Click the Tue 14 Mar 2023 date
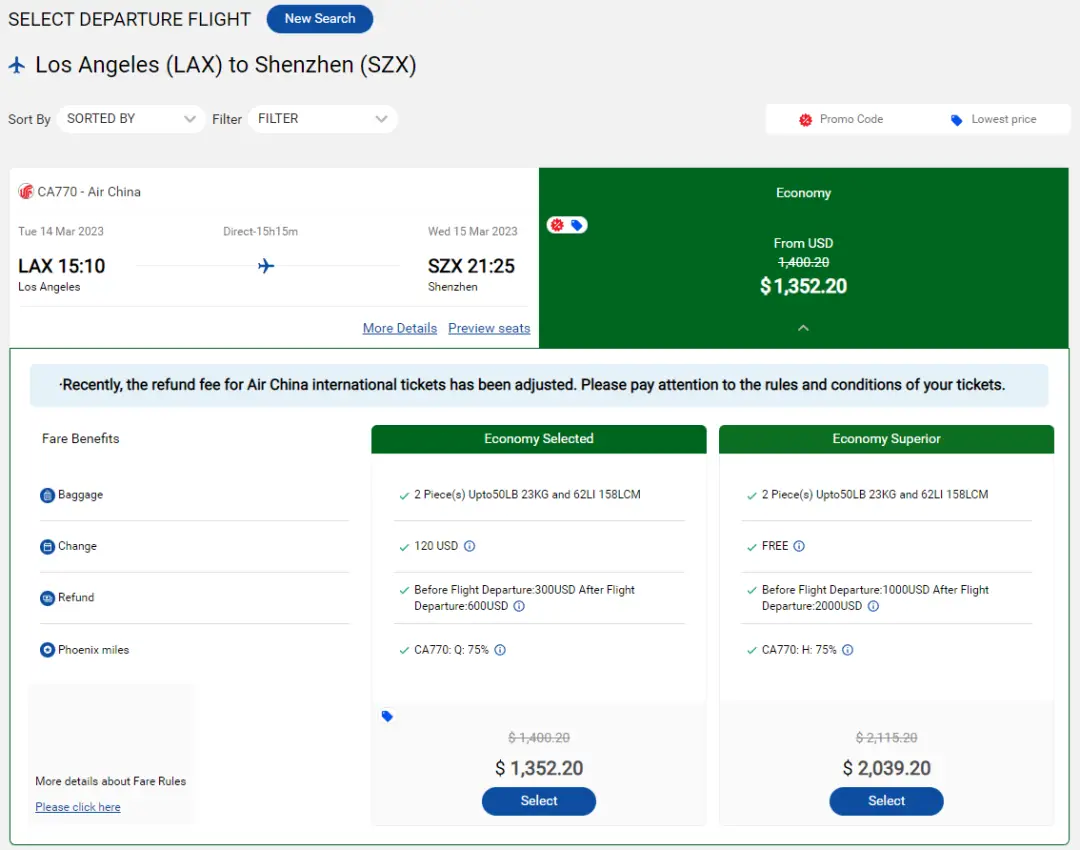This screenshot has width=1080, height=850. click(61, 231)
